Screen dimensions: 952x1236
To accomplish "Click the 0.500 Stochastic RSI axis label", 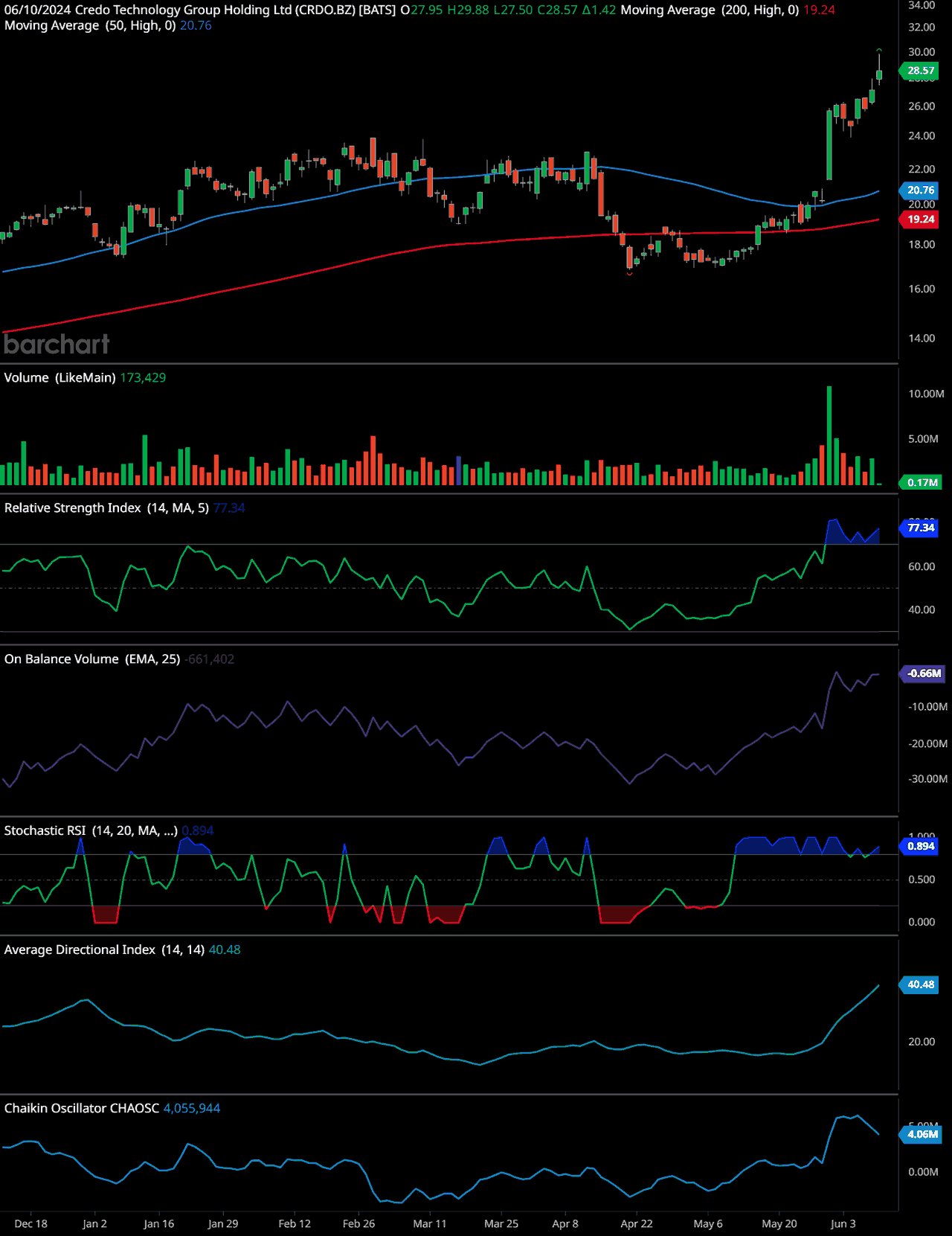I will tap(922, 880).
